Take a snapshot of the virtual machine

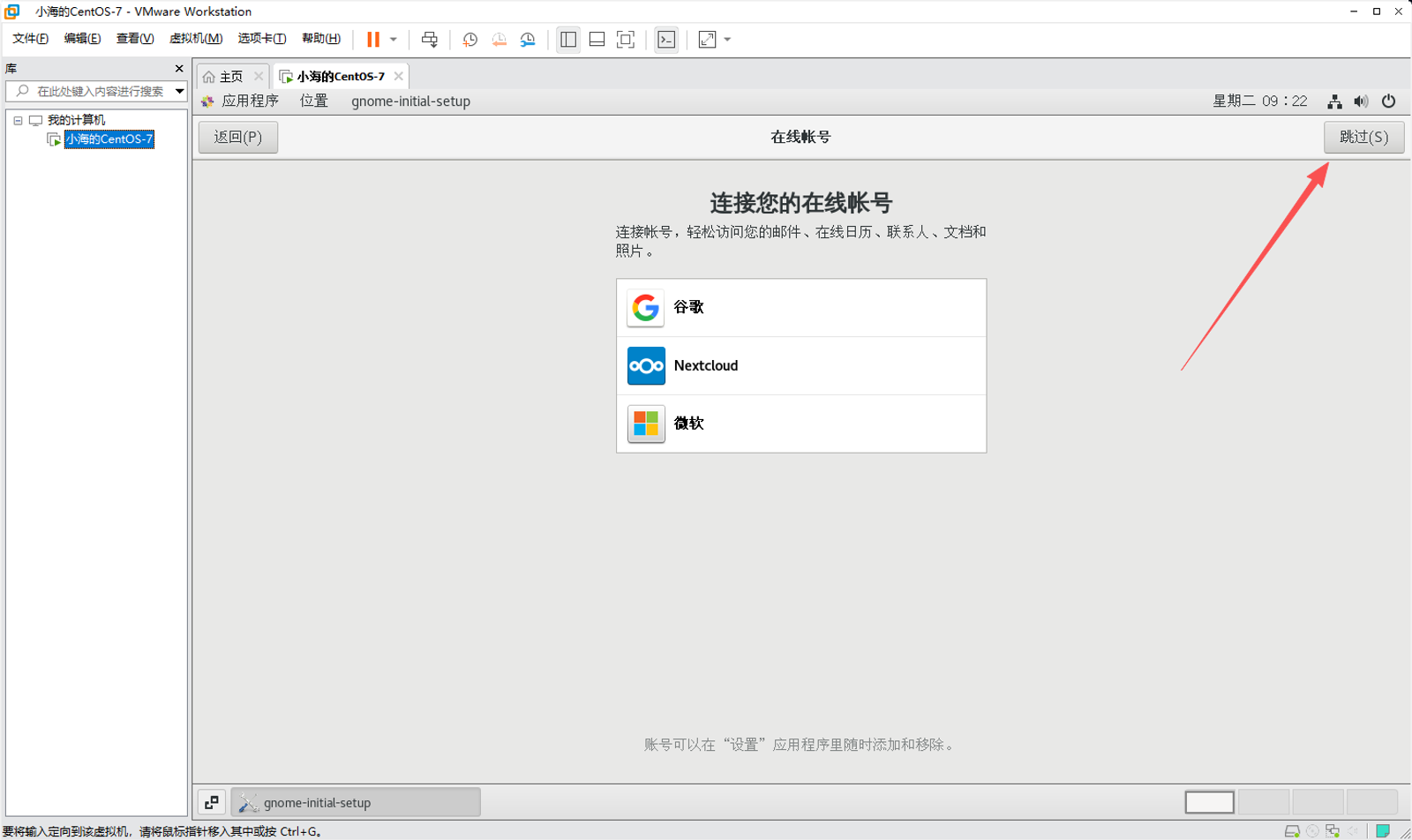[x=470, y=40]
